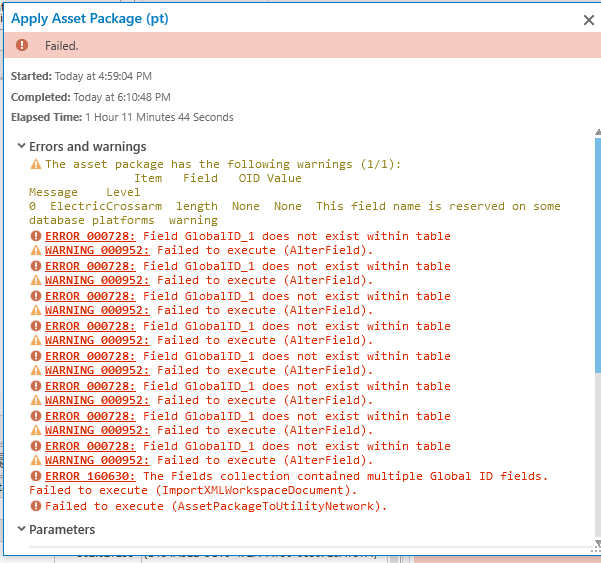Click the vertical scrollbar of the messages
Viewport: 601px width, 563px height.
tap(598, 300)
